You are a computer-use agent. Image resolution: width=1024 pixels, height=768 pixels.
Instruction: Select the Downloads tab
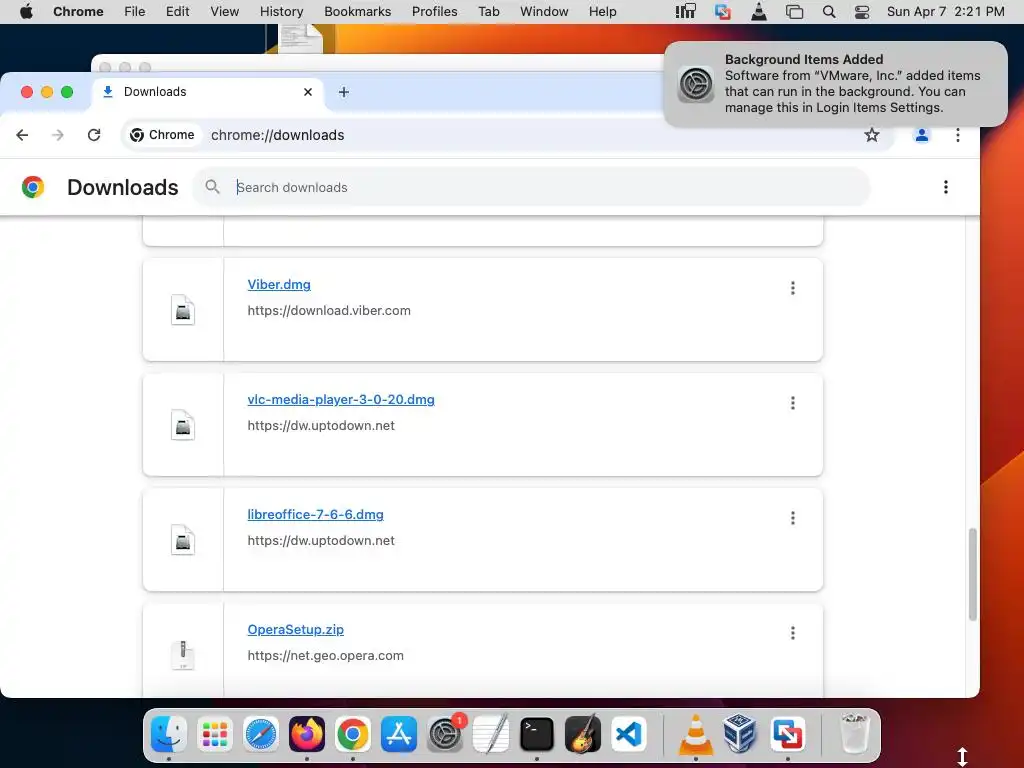(x=208, y=92)
